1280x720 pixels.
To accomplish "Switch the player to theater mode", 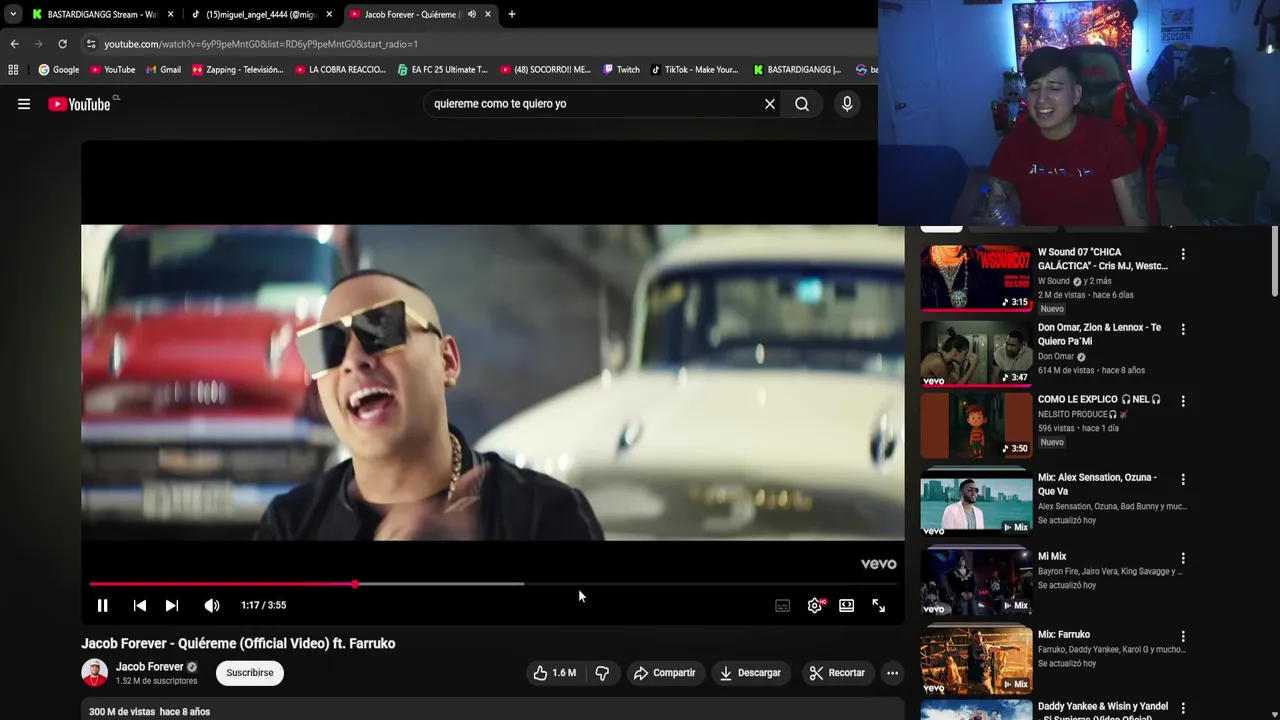I will [x=847, y=605].
